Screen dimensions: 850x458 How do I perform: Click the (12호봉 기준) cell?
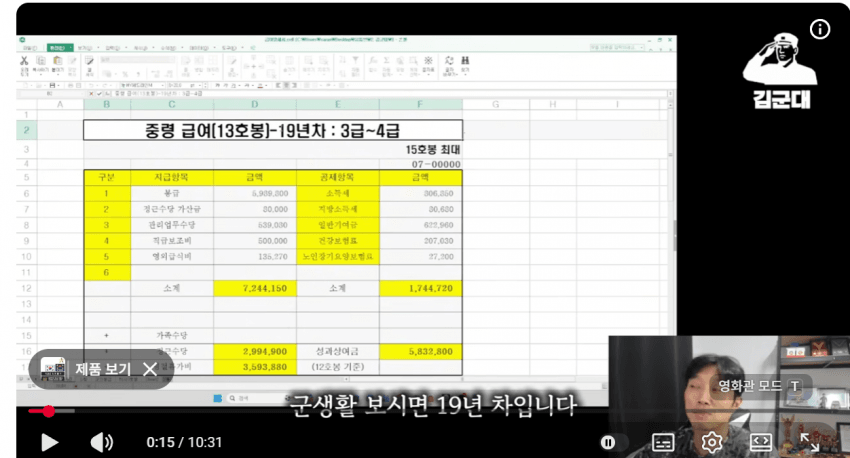[x=337, y=367]
